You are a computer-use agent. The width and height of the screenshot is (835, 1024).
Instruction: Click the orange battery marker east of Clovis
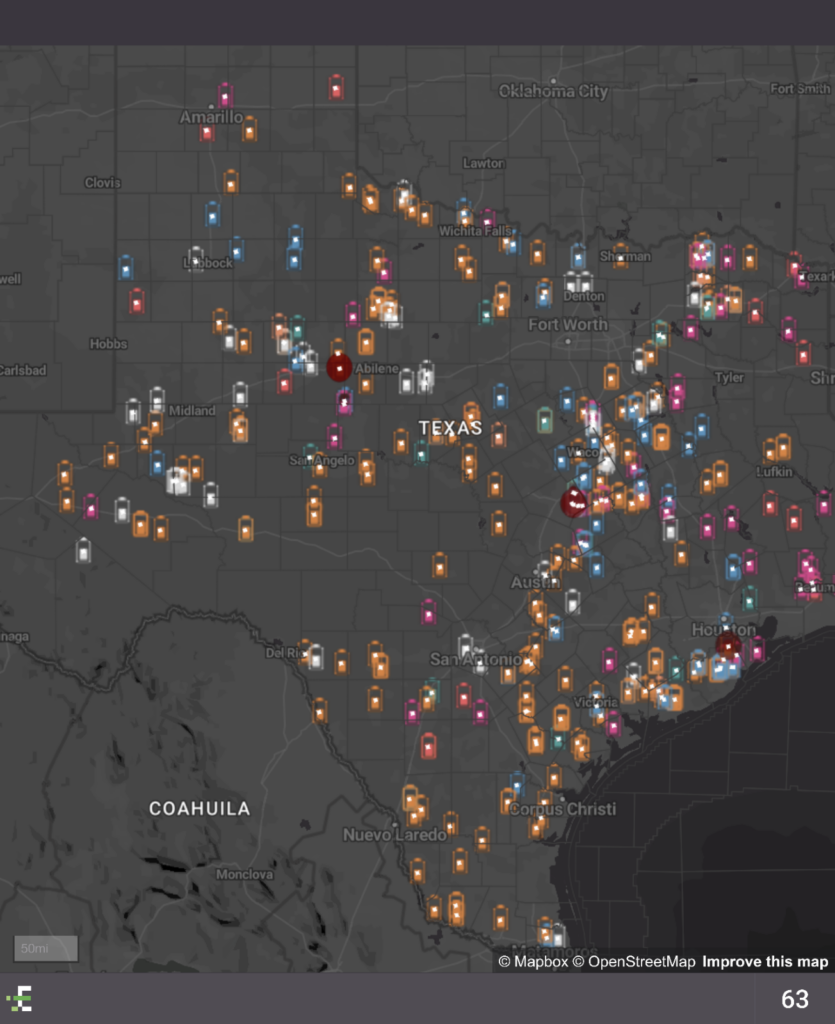231,182
